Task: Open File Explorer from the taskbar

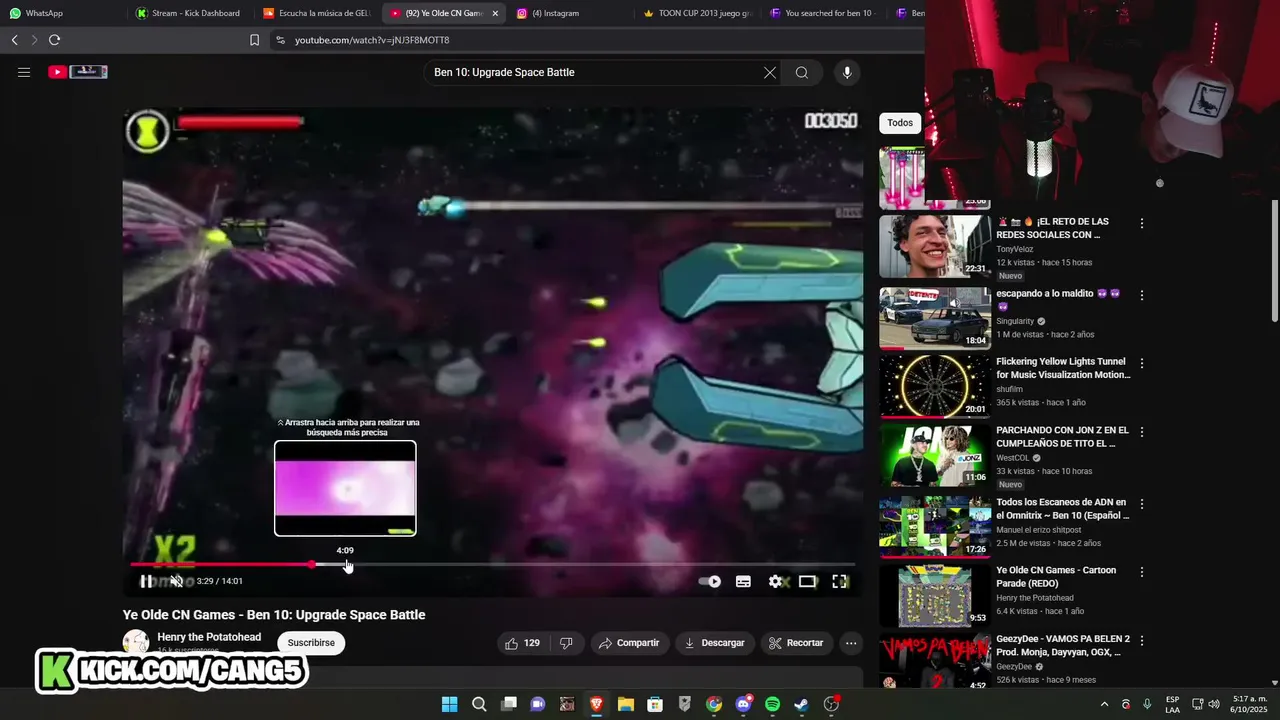Action: click(x=625, y=704)
